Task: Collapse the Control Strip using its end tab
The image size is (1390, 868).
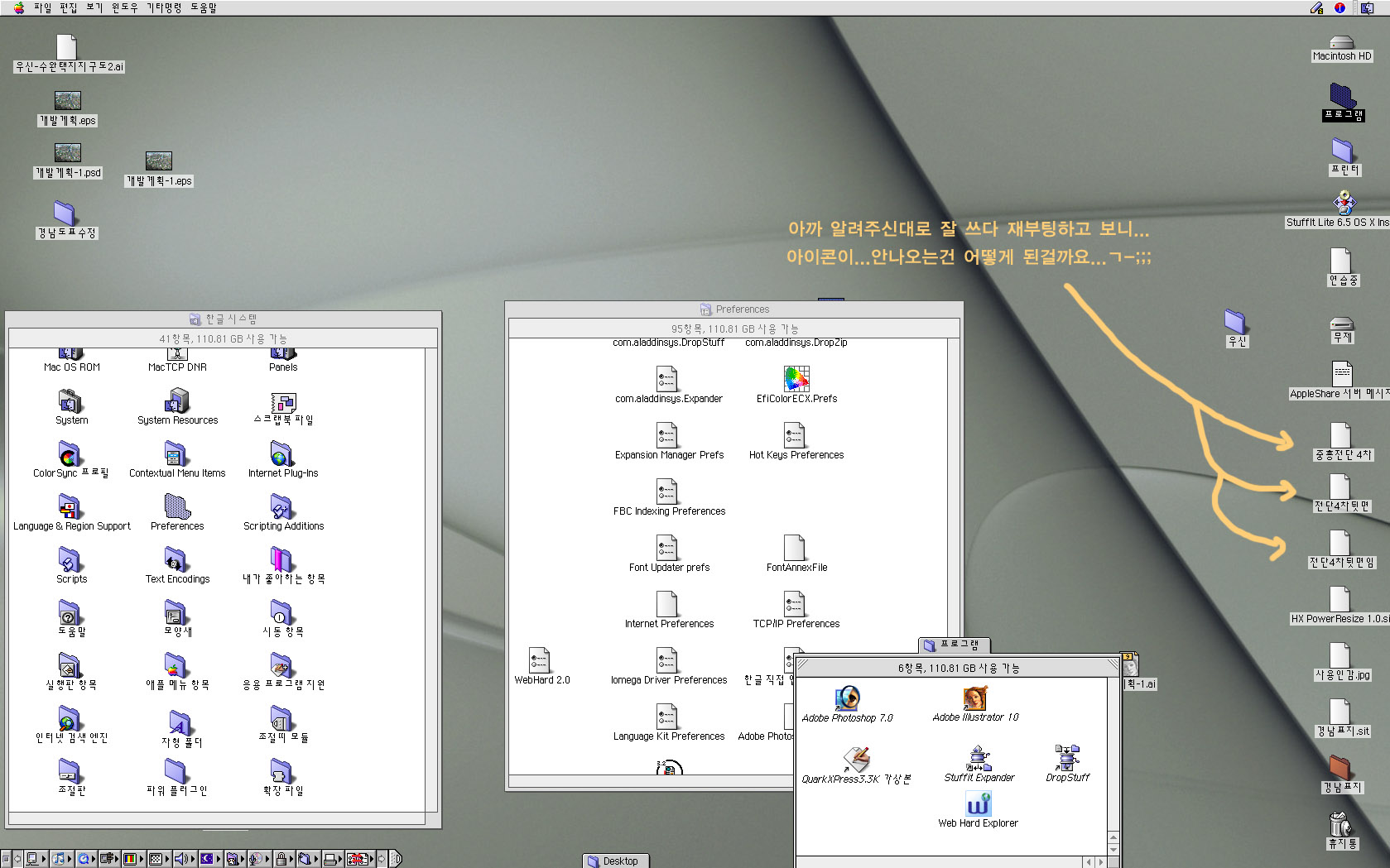Action: 396,859
